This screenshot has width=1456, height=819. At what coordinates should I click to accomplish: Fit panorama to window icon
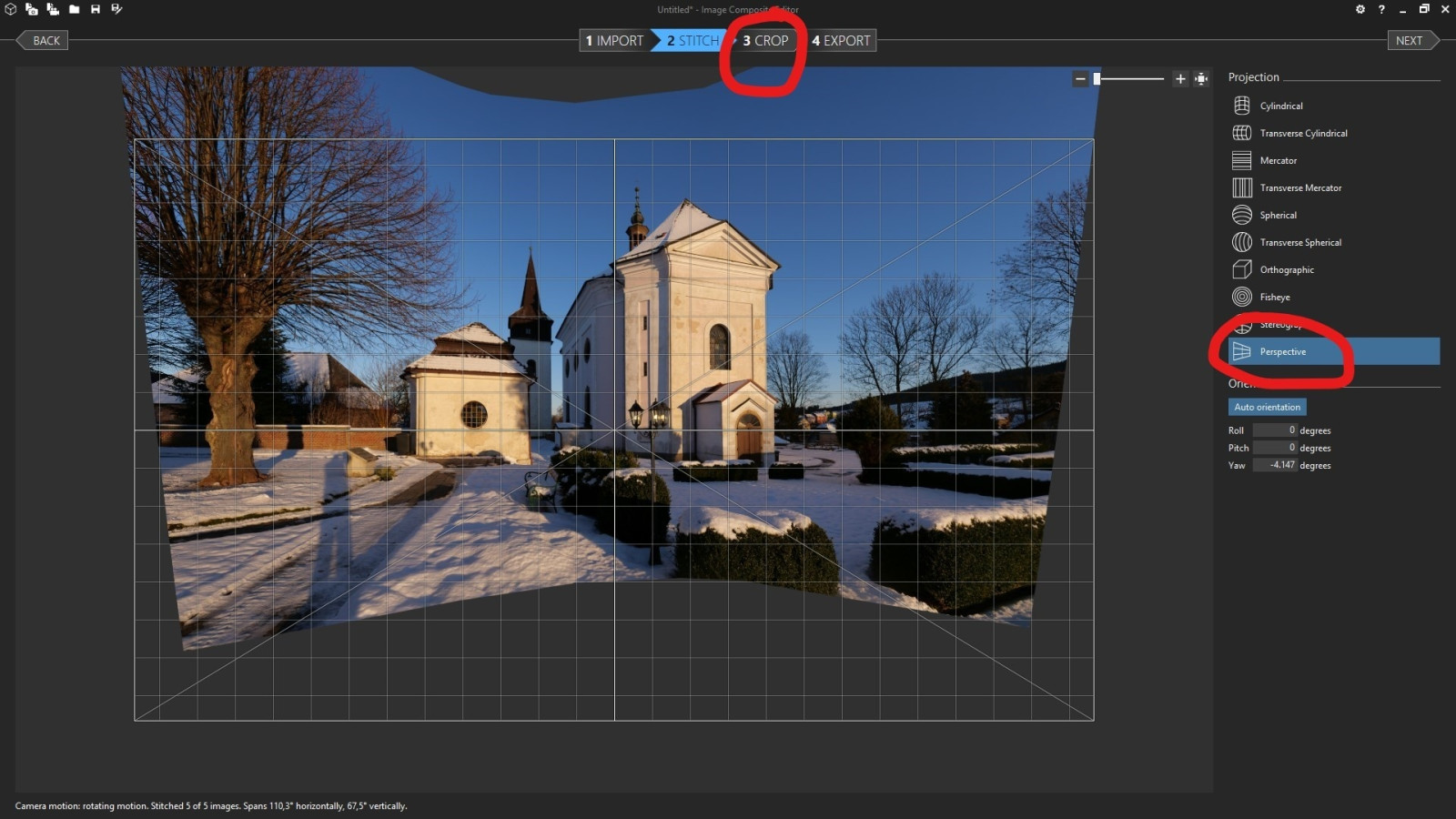tap(1201, 79)
